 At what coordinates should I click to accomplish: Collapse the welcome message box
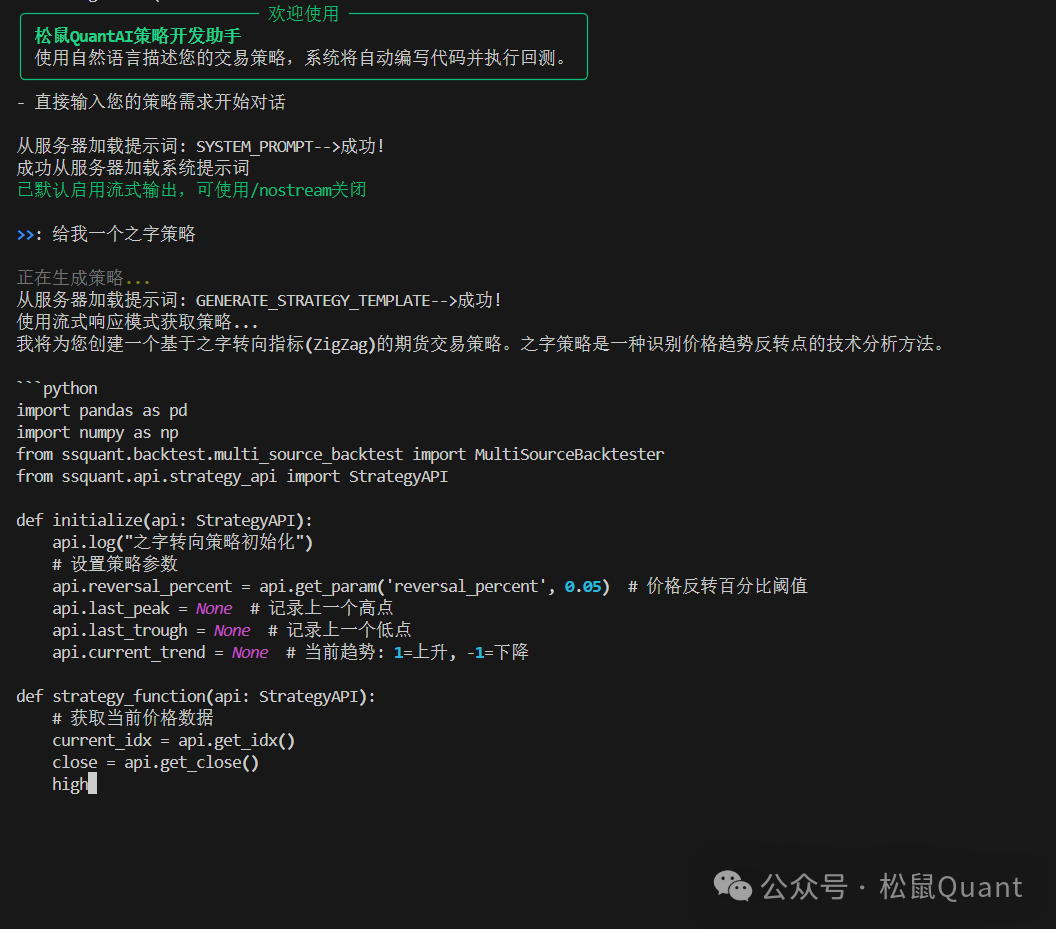[303, 45]
